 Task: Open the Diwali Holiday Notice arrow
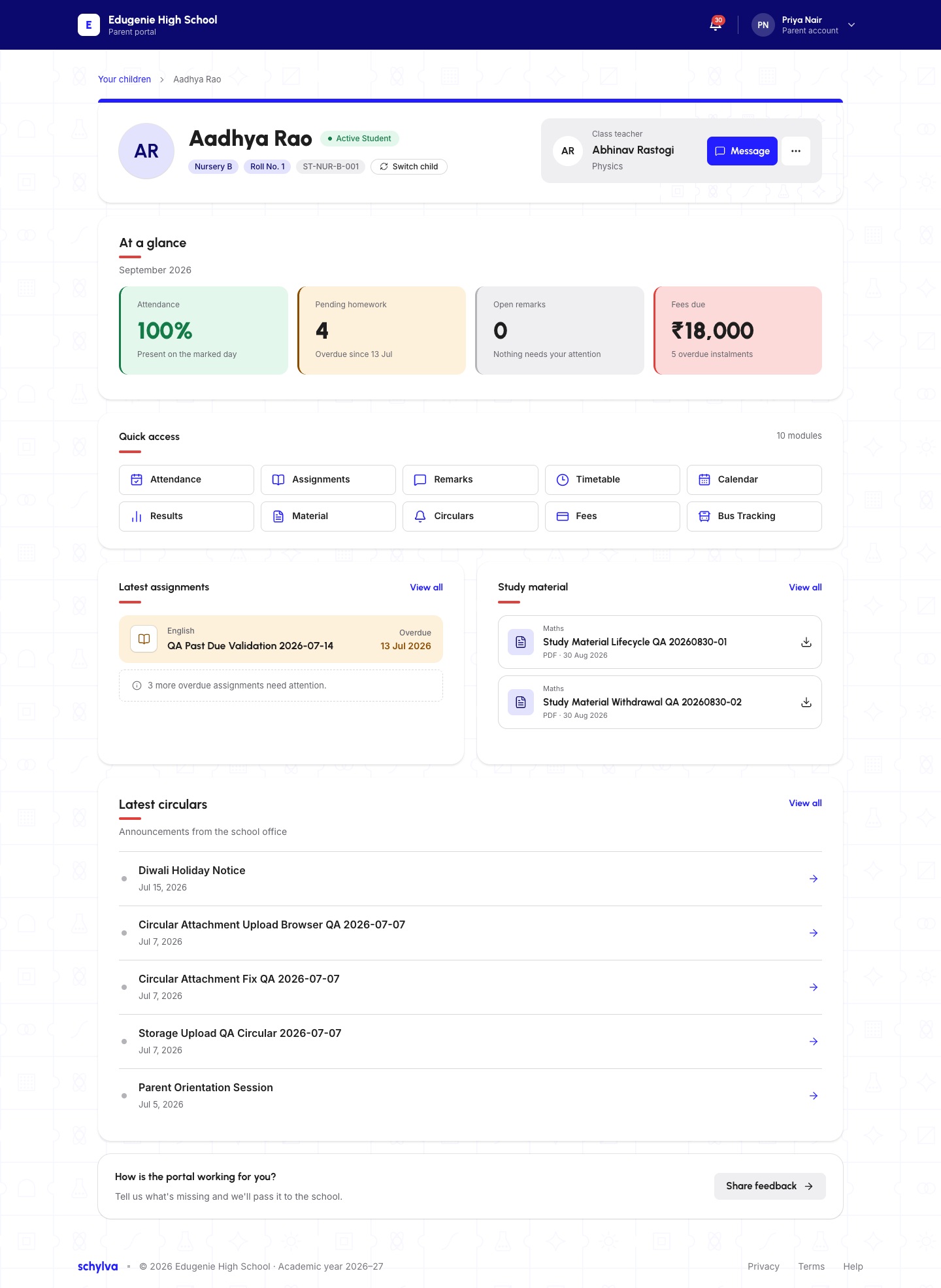(814, 879)
